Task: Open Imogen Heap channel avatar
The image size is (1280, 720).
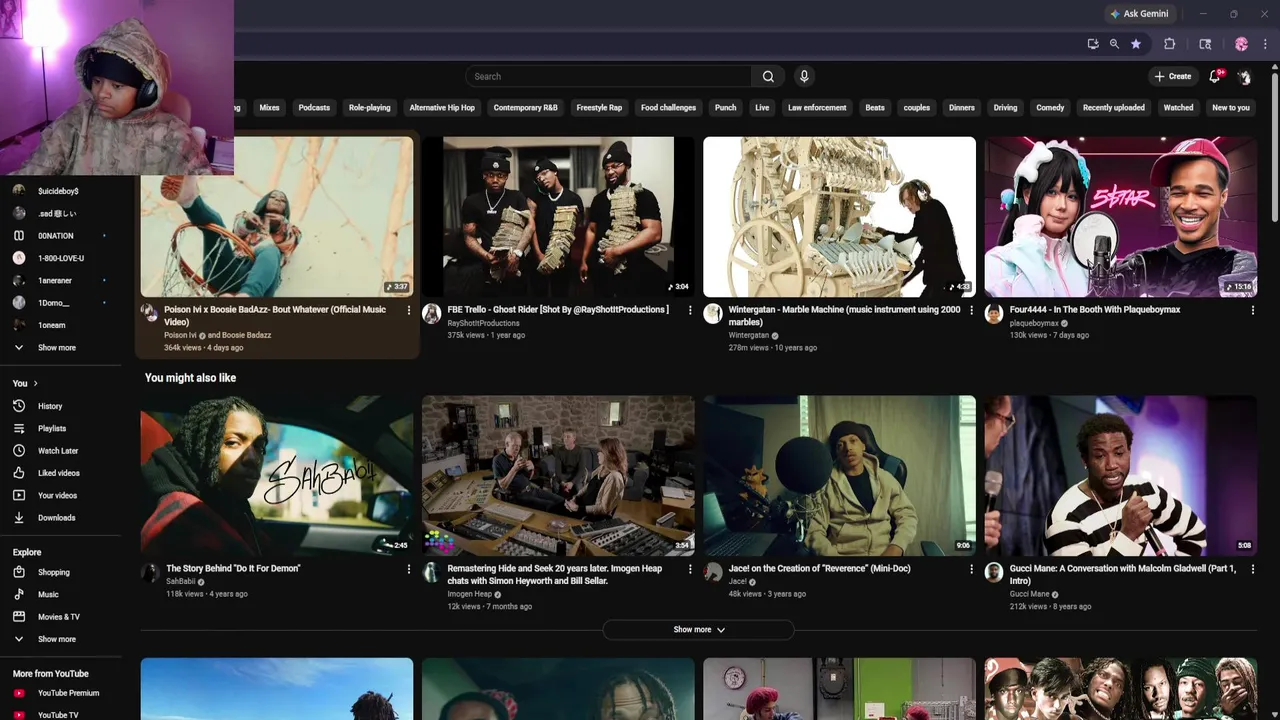Action: click(431, 573)
